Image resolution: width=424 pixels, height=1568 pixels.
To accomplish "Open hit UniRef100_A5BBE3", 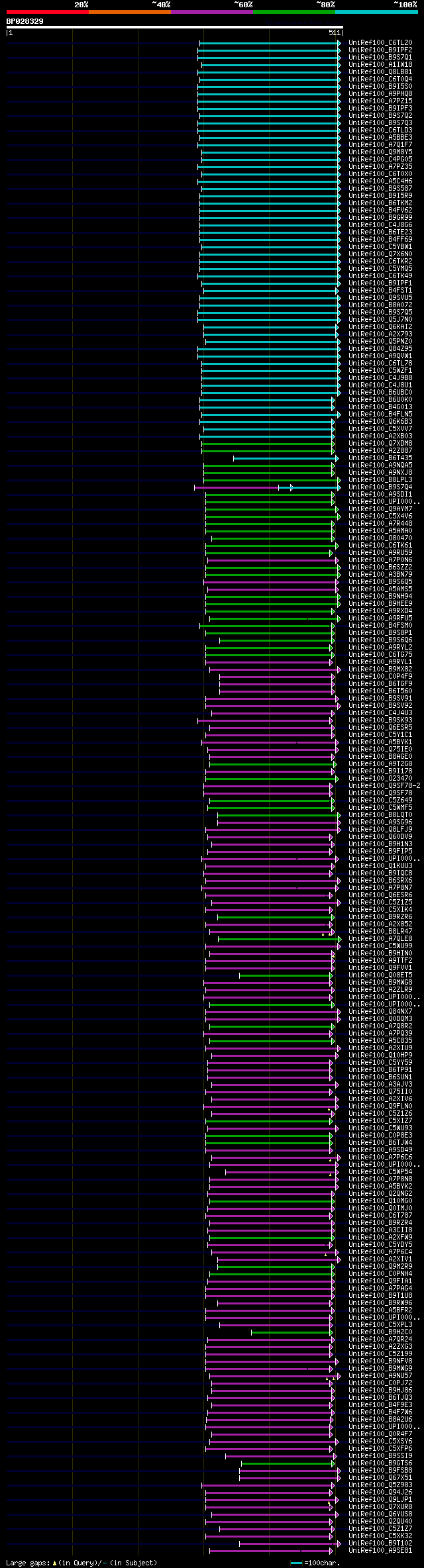I will pos(380,137).
